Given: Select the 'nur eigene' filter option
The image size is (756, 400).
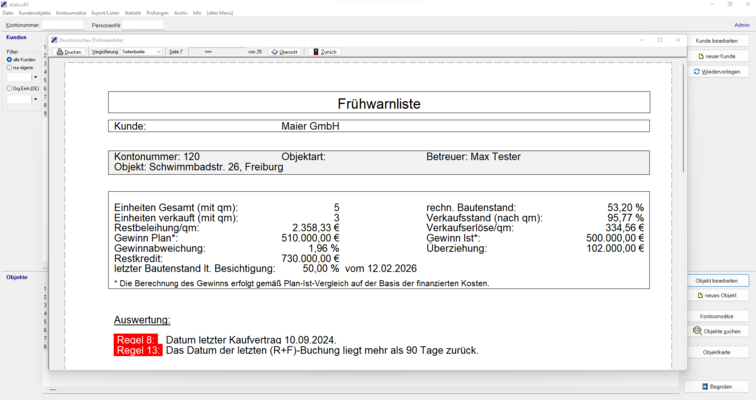Looking at the screenshot, I should pos(9,67).
